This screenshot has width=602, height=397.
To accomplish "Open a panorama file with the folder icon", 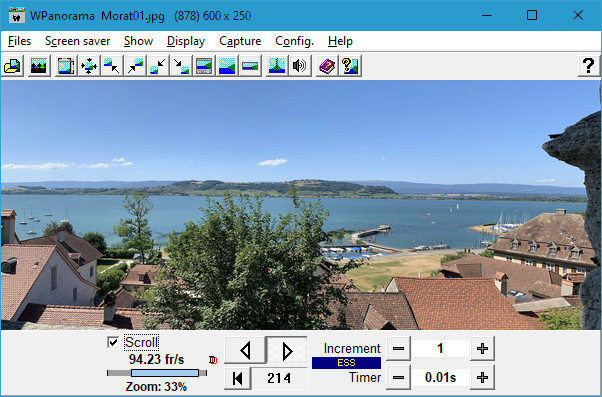I will click(x=12, y=66).
